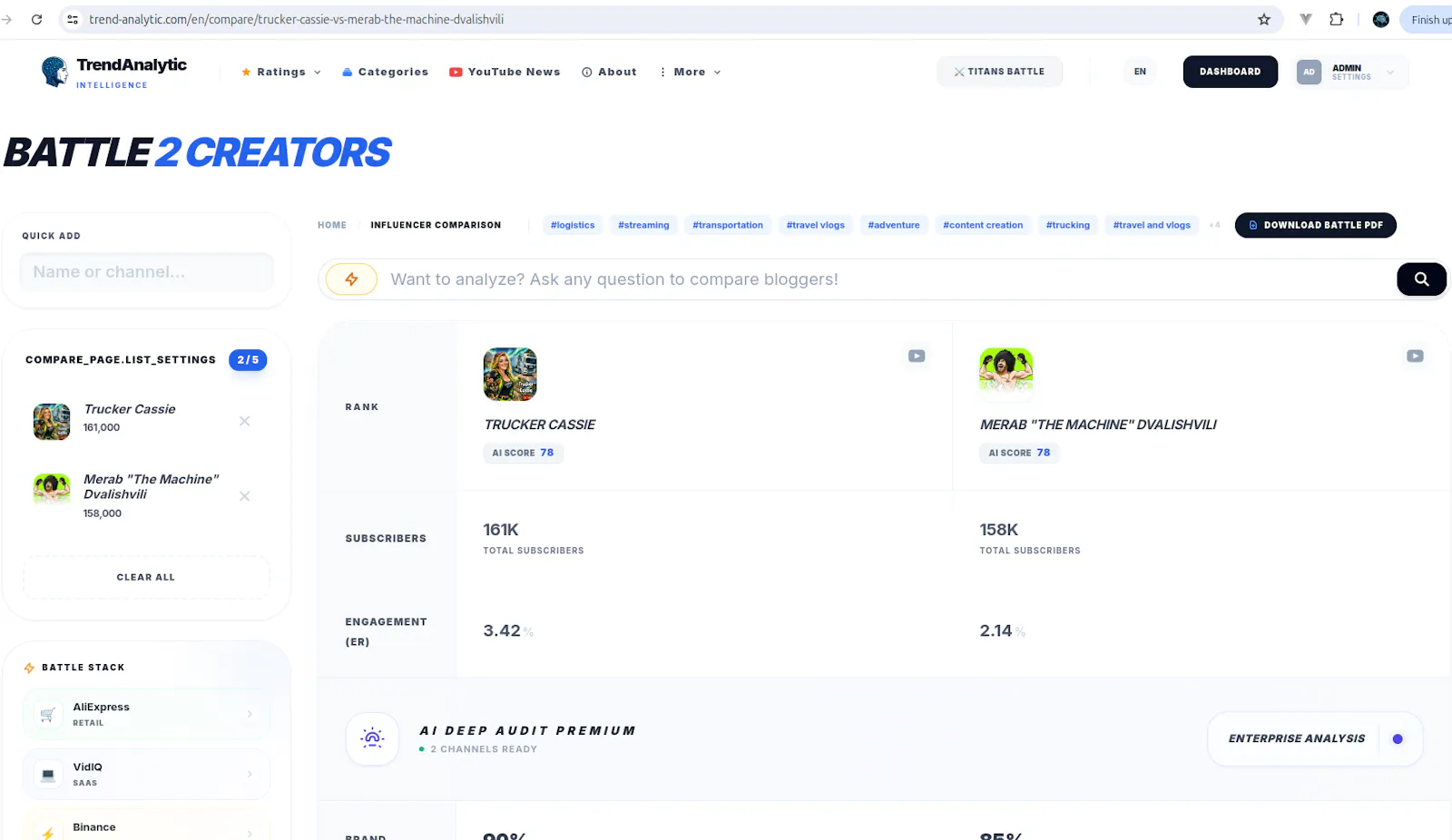Open the browser profile avatar
1452x840 pixels.
(1381, 19)
